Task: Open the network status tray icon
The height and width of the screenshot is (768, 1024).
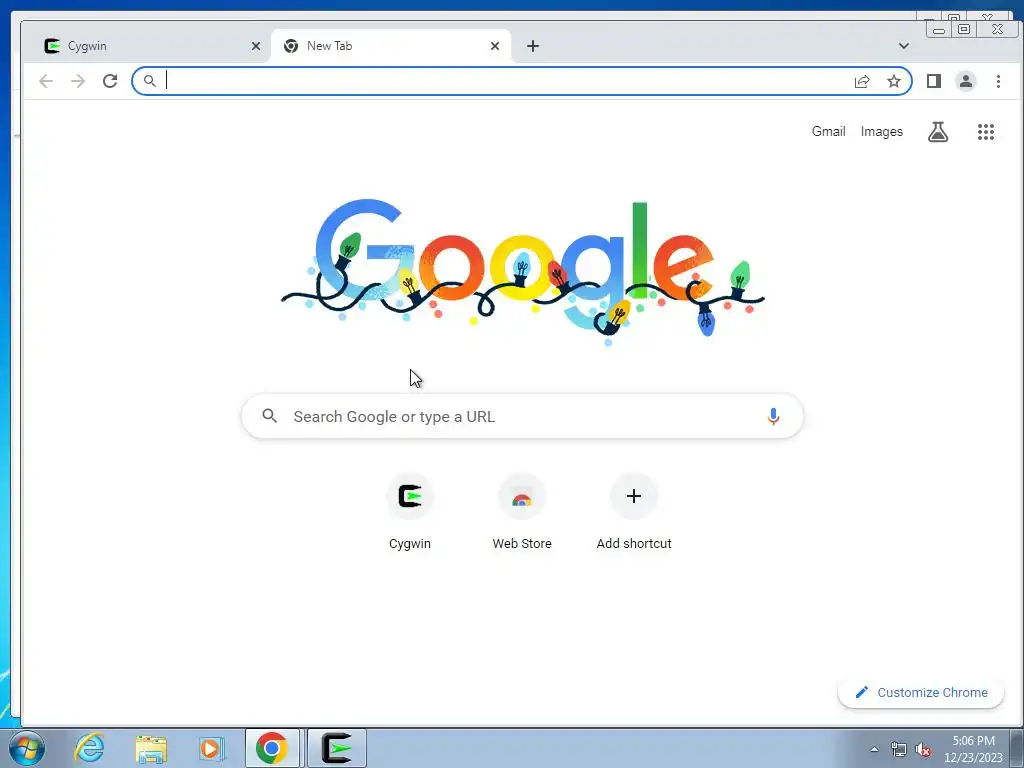Action: (899, 750)
